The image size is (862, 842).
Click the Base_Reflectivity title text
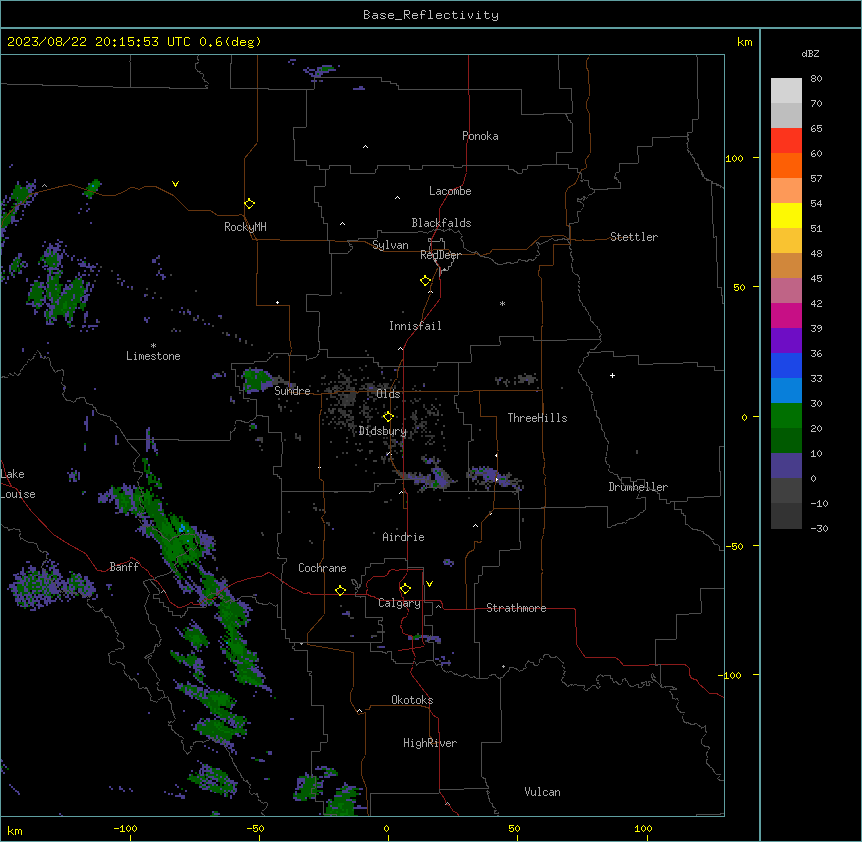tap(431, 15)
